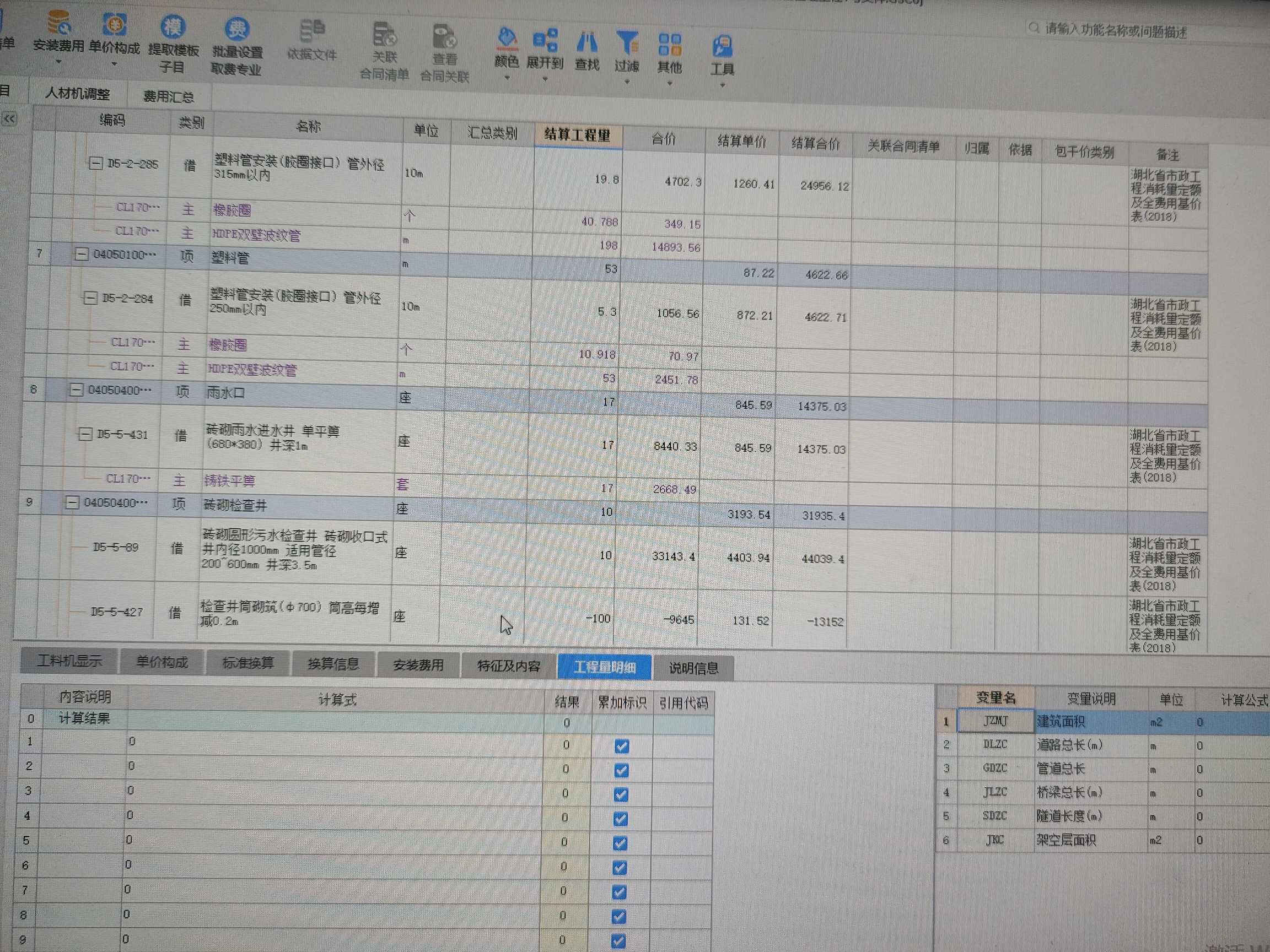Select the 铸铁平箅 material row

point(230,481)
